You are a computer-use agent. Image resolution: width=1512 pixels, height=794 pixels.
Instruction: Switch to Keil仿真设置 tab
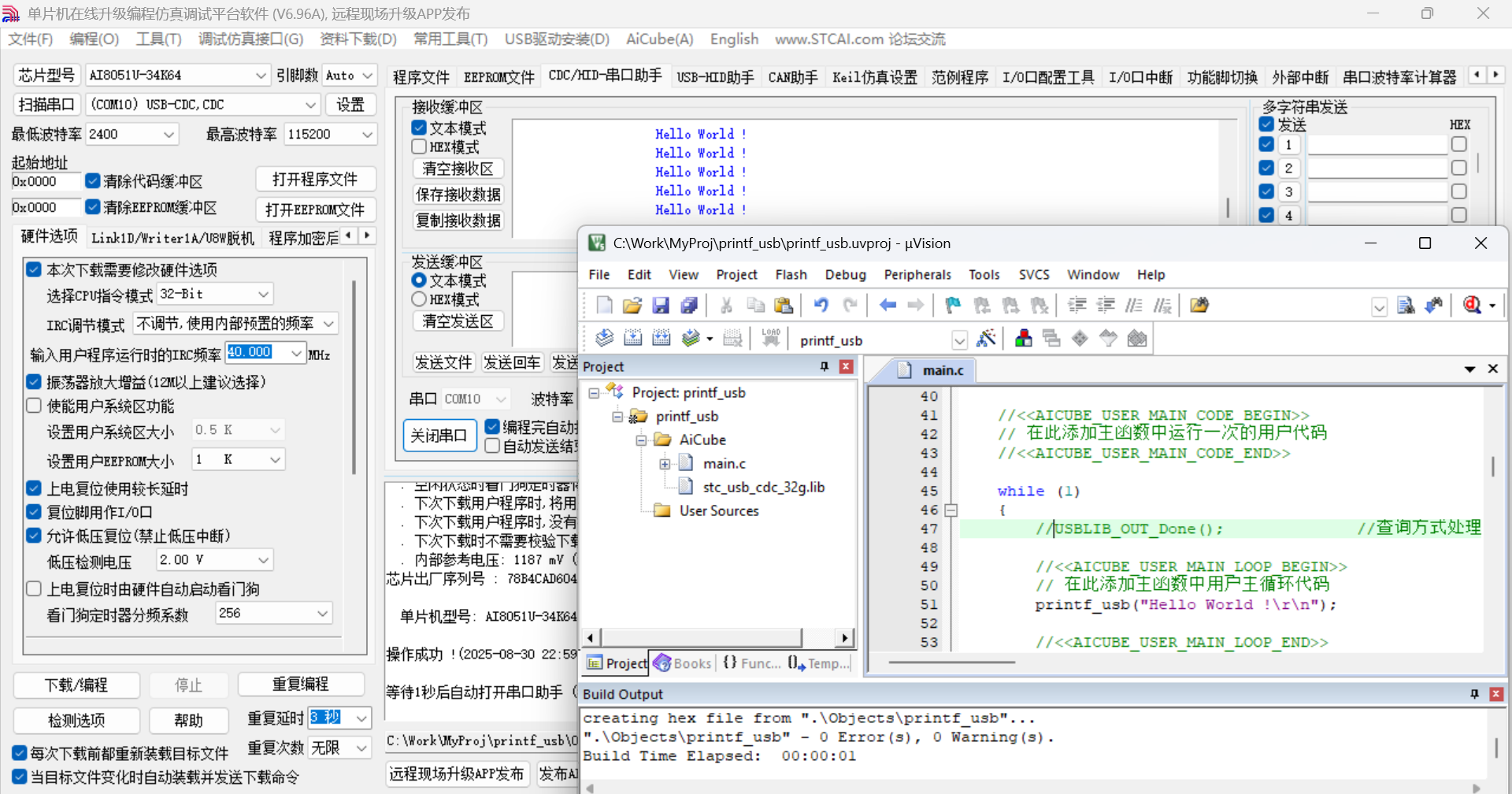coord(875,77)
